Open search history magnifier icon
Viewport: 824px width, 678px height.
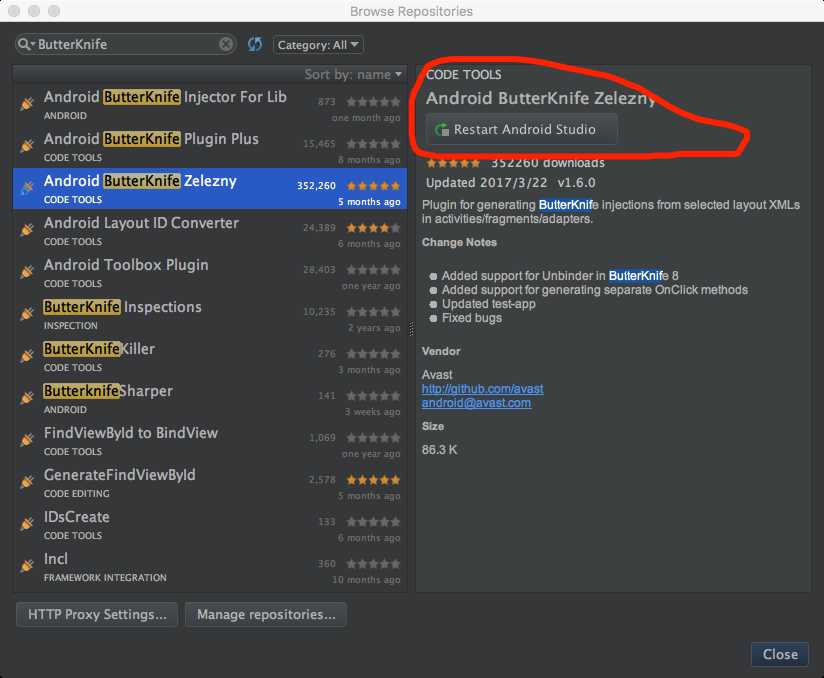25,44
